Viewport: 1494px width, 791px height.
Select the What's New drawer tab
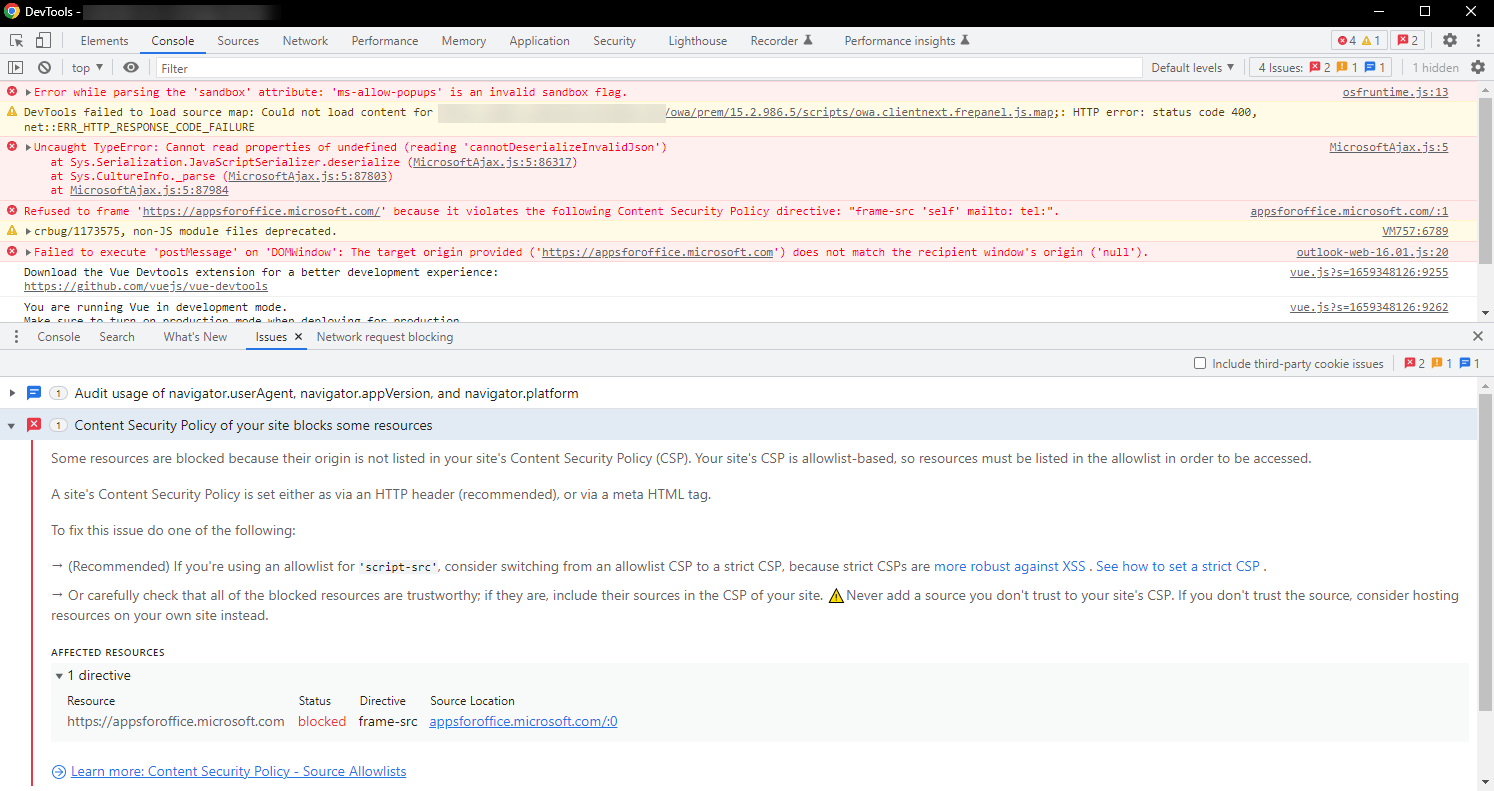point(195,337)
